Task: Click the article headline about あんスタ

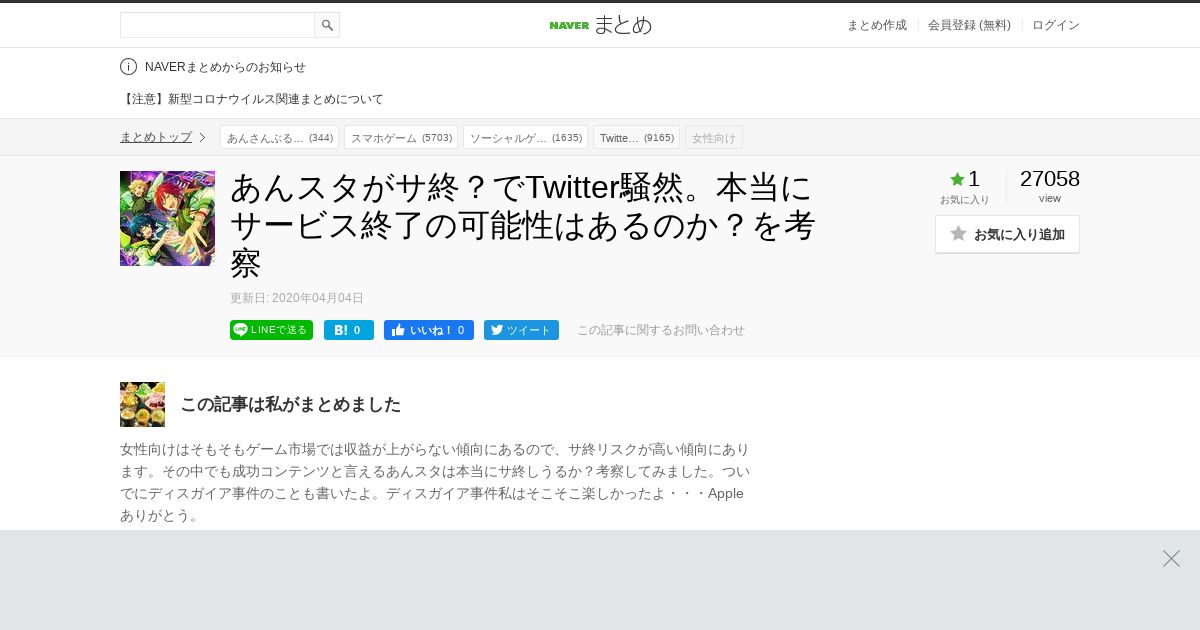Action: pyautogui.click(x=523, y=224)
